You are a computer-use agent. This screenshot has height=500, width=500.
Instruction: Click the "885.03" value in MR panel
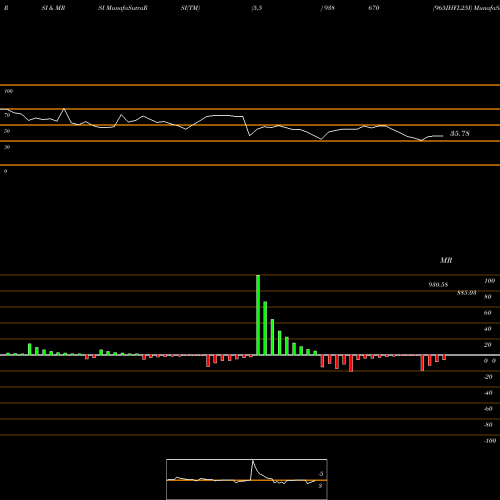click(466, 293)
